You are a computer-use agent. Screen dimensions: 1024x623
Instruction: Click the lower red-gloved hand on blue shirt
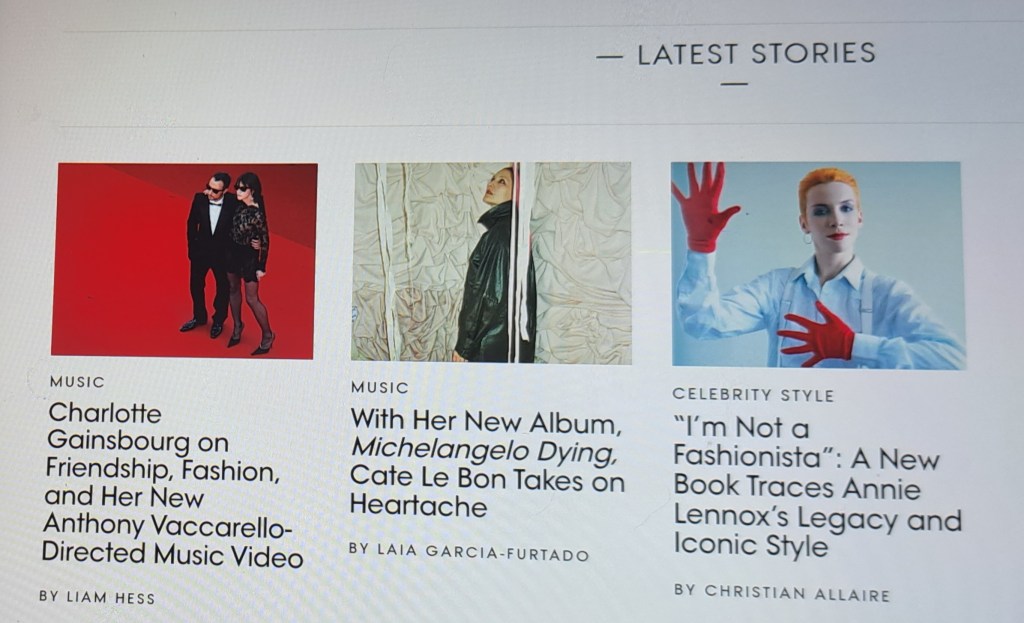817,334
